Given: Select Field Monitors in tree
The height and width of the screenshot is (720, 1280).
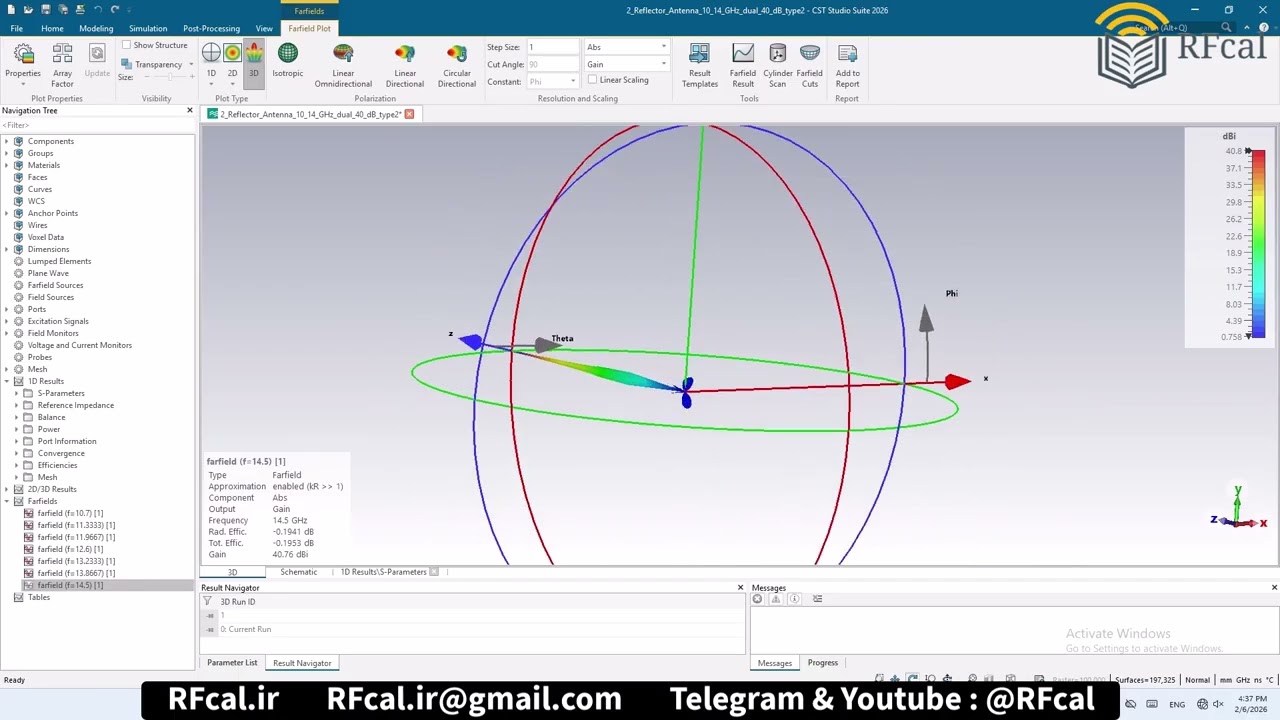Looking at the screenshot, I should 53,333.
